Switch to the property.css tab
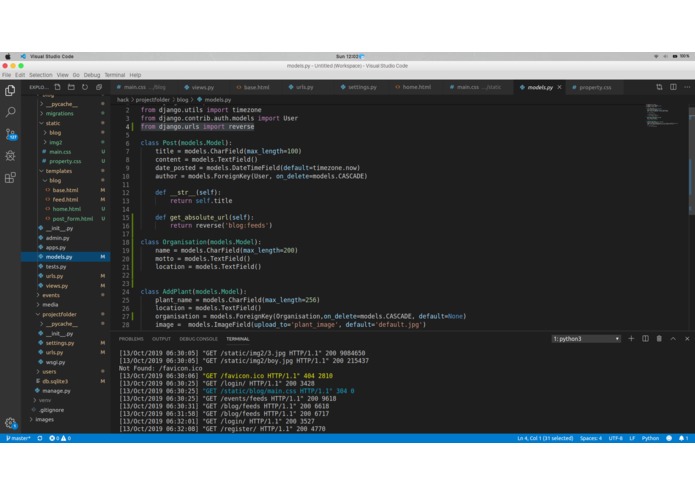Screen dimensions: 695x494 [x=595, y=87]
